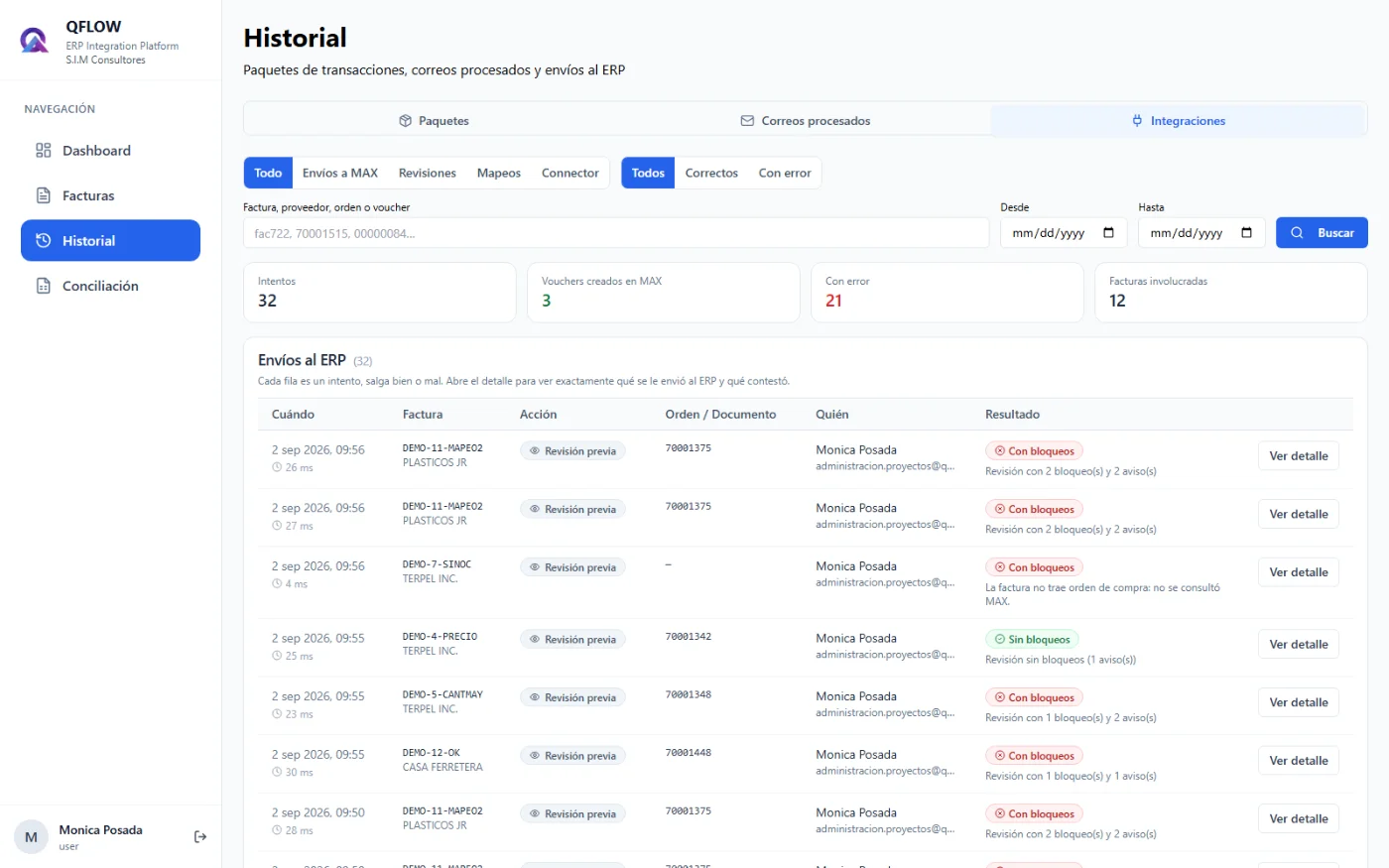
Task: Click the Facturas document icon in the sidebar
Action: (x=44, y=195)
